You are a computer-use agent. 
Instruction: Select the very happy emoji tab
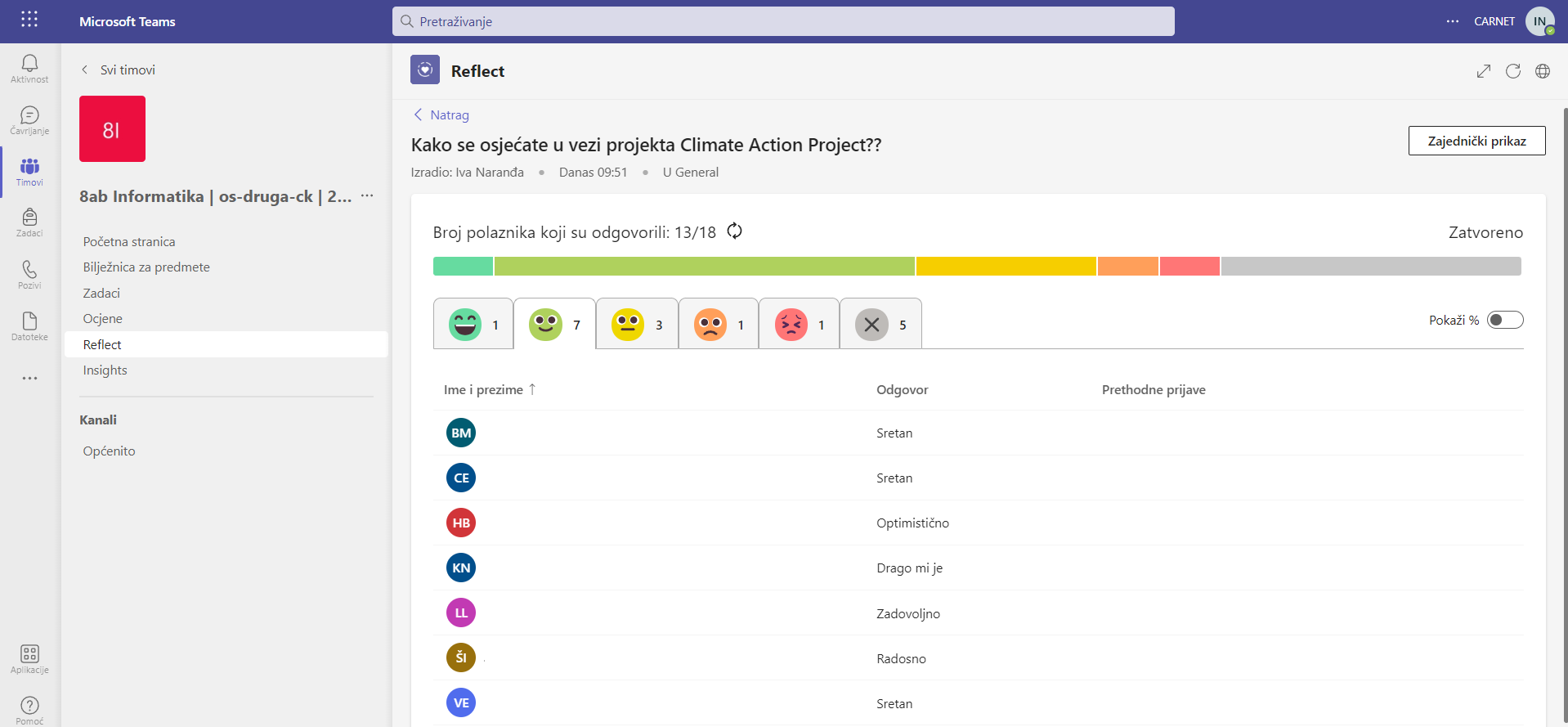(x=473, y=324)
